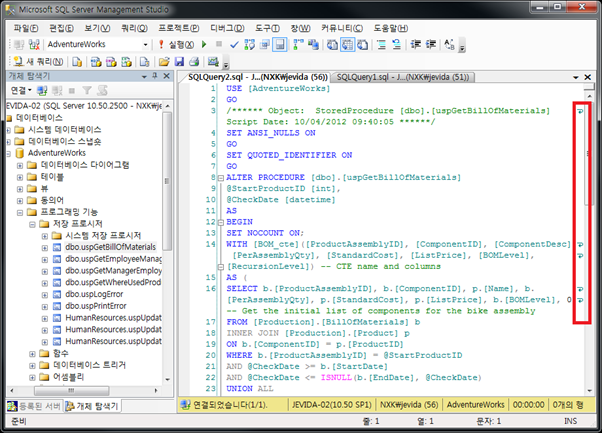Click the Object Explorer vertical scrollbar thumb

pyautogui.click(x=167, y=180)
